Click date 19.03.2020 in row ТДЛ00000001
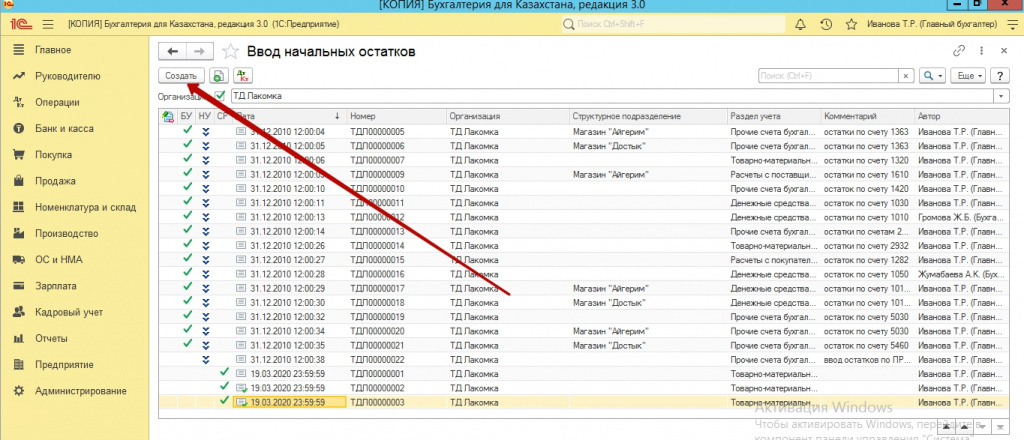Viewport: 1024px width, 440px height. point(288,374)
